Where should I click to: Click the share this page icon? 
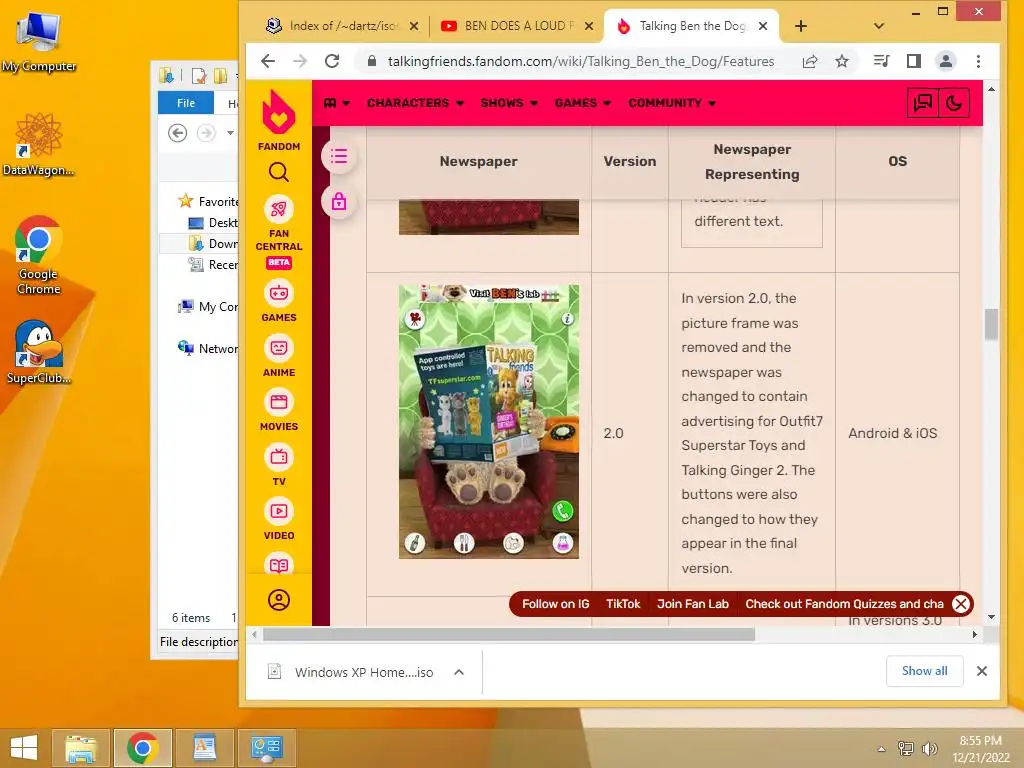tap(810, 61)
